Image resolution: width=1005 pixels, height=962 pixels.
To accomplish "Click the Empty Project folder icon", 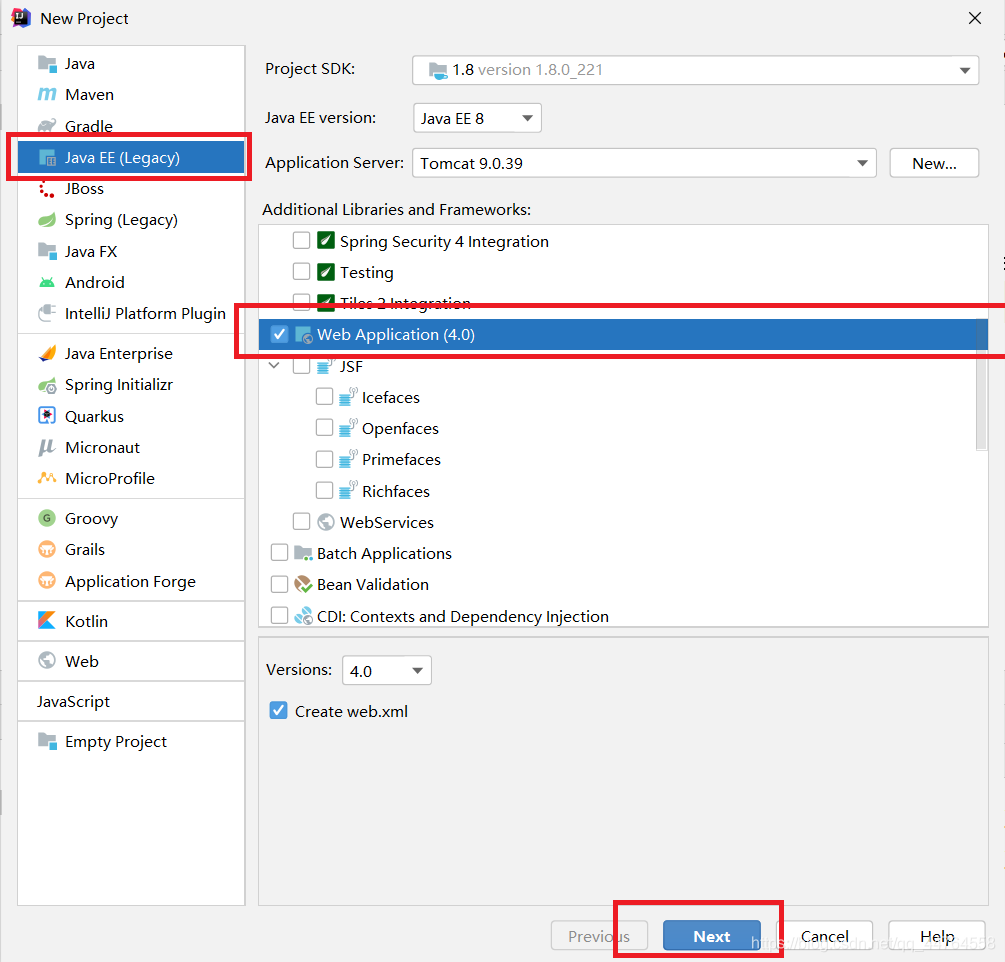I will (47, 741).
